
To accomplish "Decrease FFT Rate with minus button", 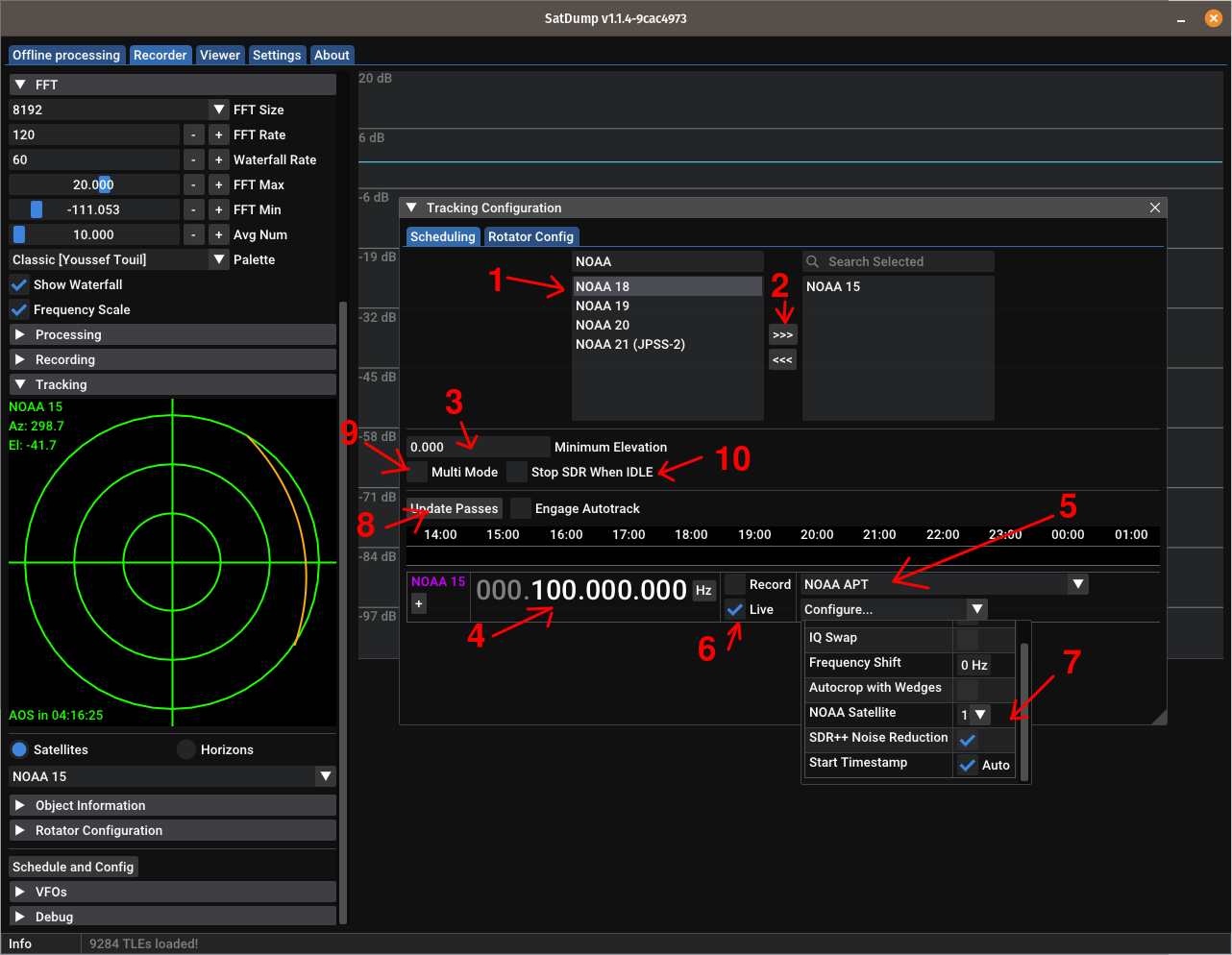I will (193, 135).
